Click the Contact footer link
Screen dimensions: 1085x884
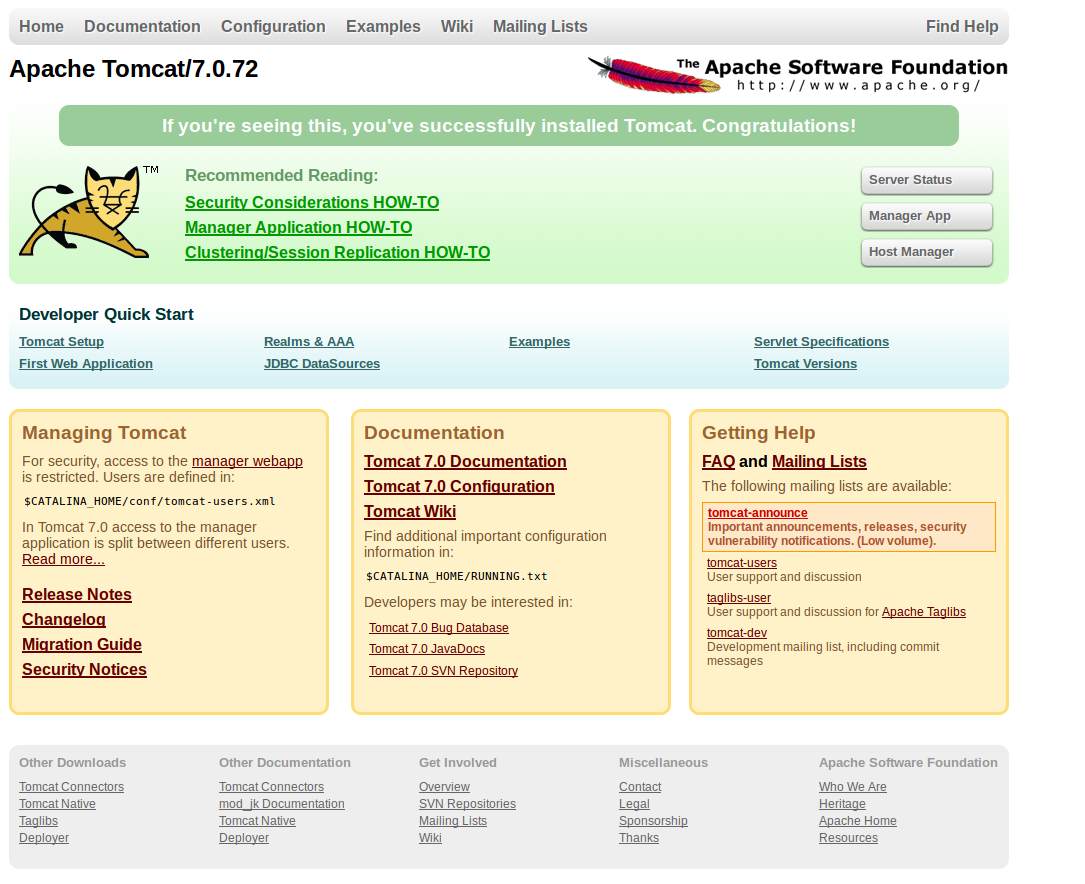[640, 787]
